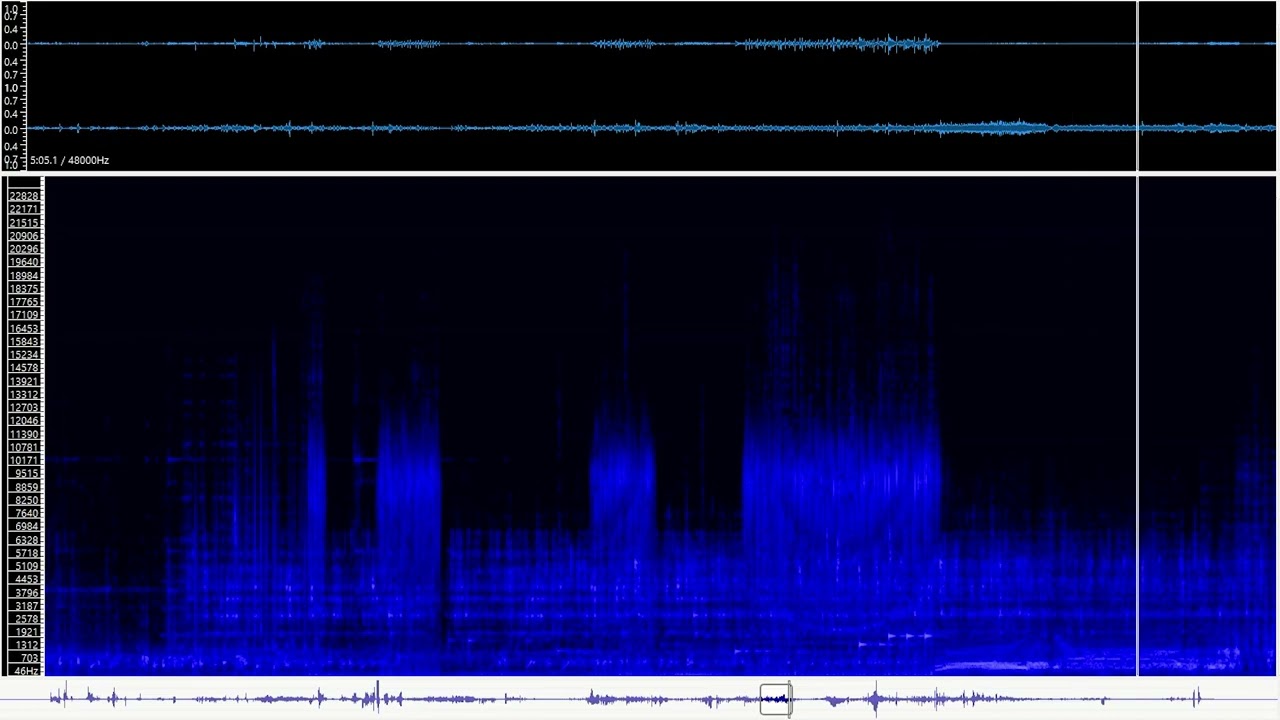Click the 1312 frequency label

coord(24,645)
